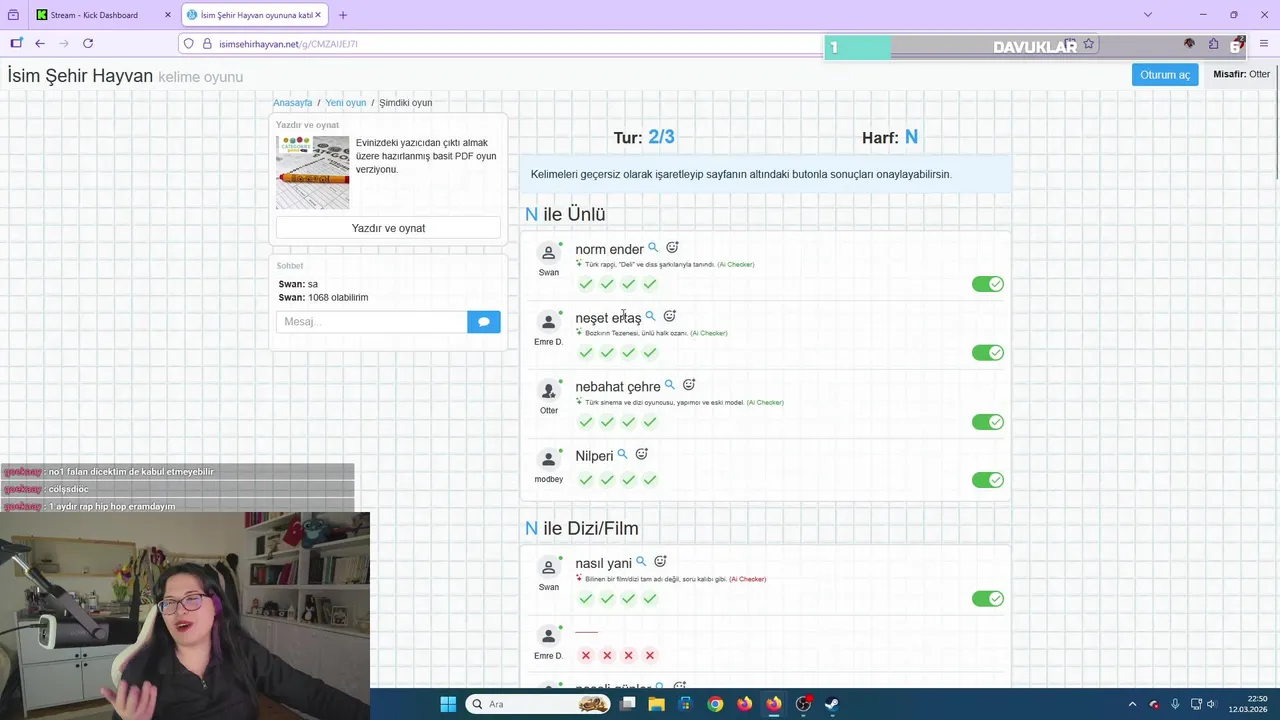The width and height of the screenshot is (1280, 720).
Task: Click the volume icon in system tray
Action: point(1211,704)
